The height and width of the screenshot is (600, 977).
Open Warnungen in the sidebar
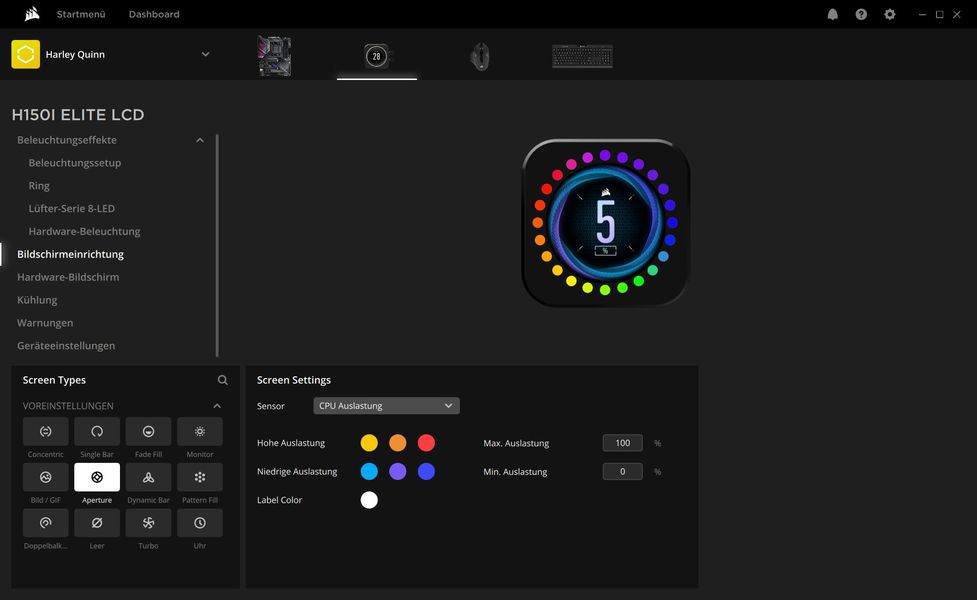point(45,323)
